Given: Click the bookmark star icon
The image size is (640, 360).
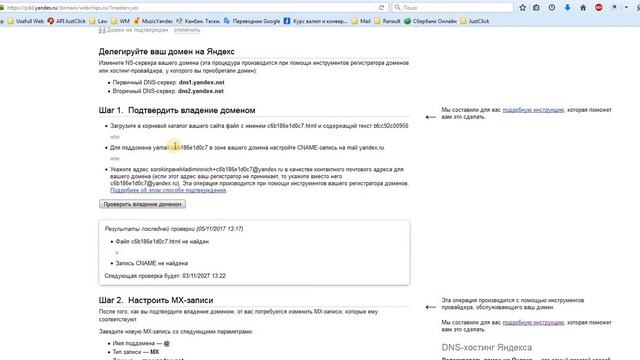Looking at the screenshot, I should (x=522, y=7).
